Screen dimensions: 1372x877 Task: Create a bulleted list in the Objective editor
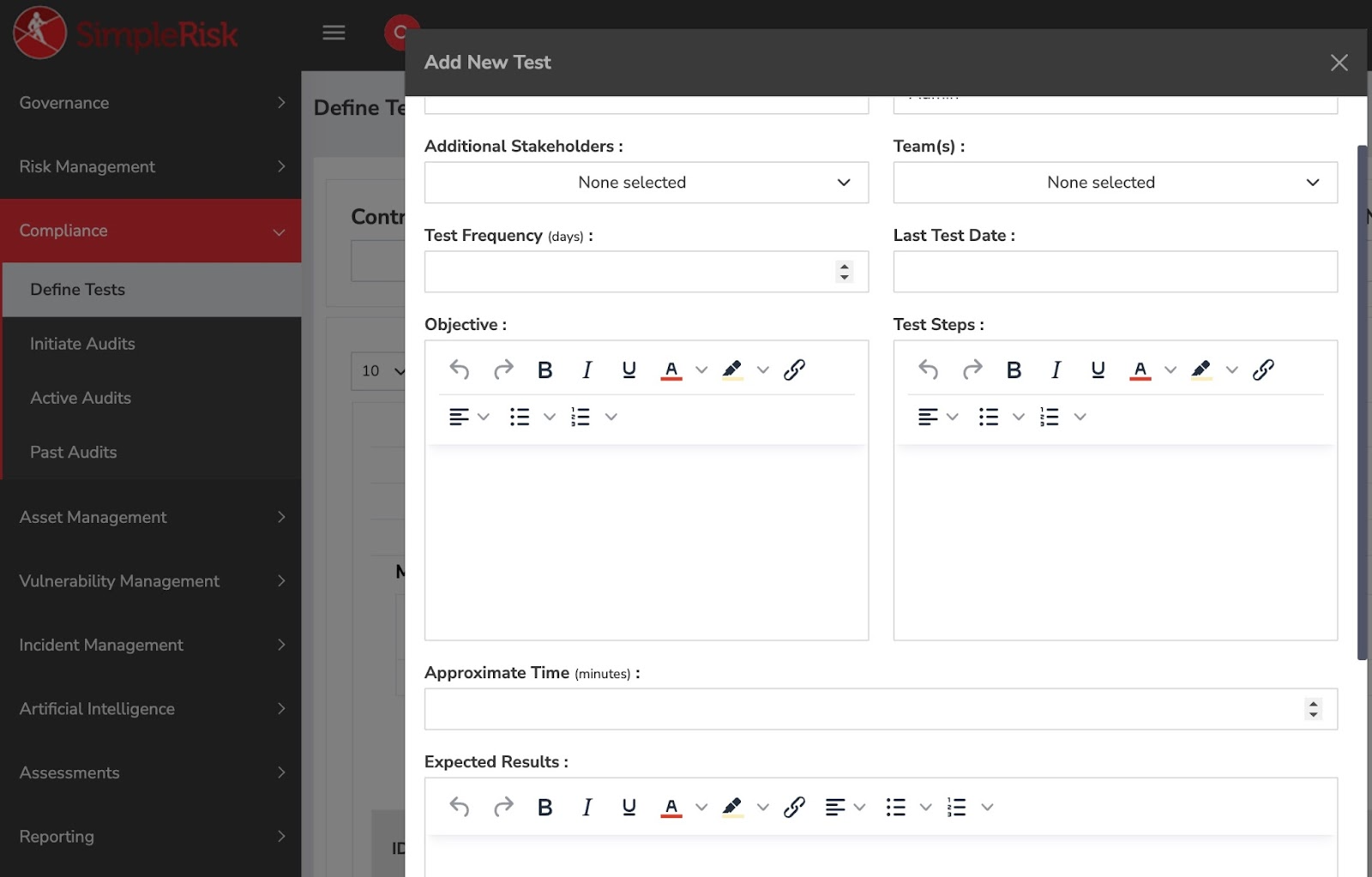(520, 417)
